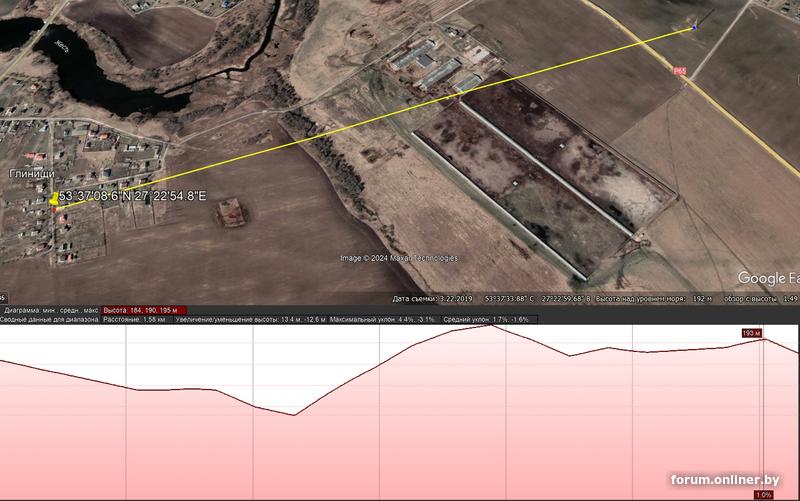Screen dimensions: 800x501
Task: Click the blue marker at path end
Action: tap(694, 27)
